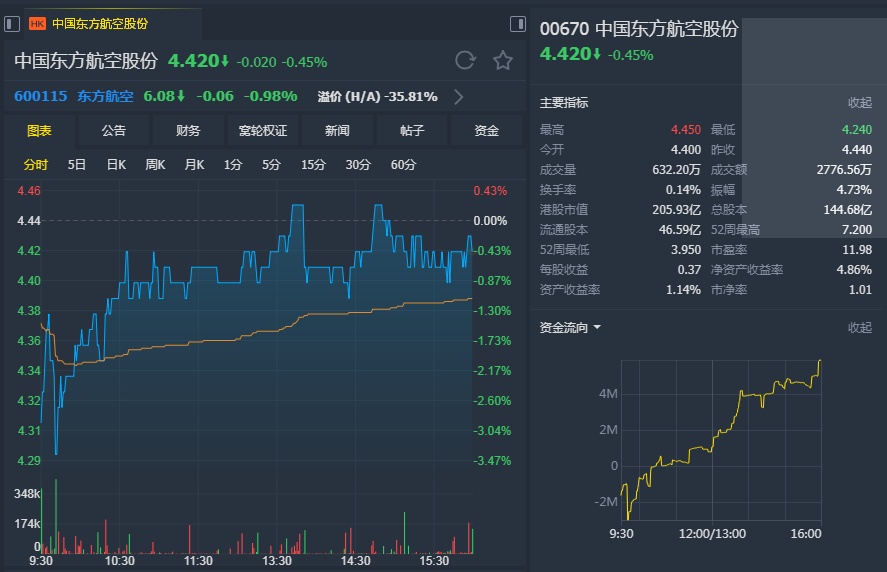Click the 52周最低 value 3.950
This screenshot has width=887, height=572.
686,250
